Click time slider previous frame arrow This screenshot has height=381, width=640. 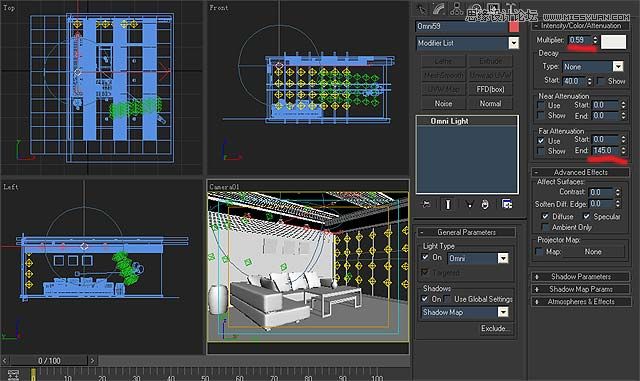pos(5,360)
